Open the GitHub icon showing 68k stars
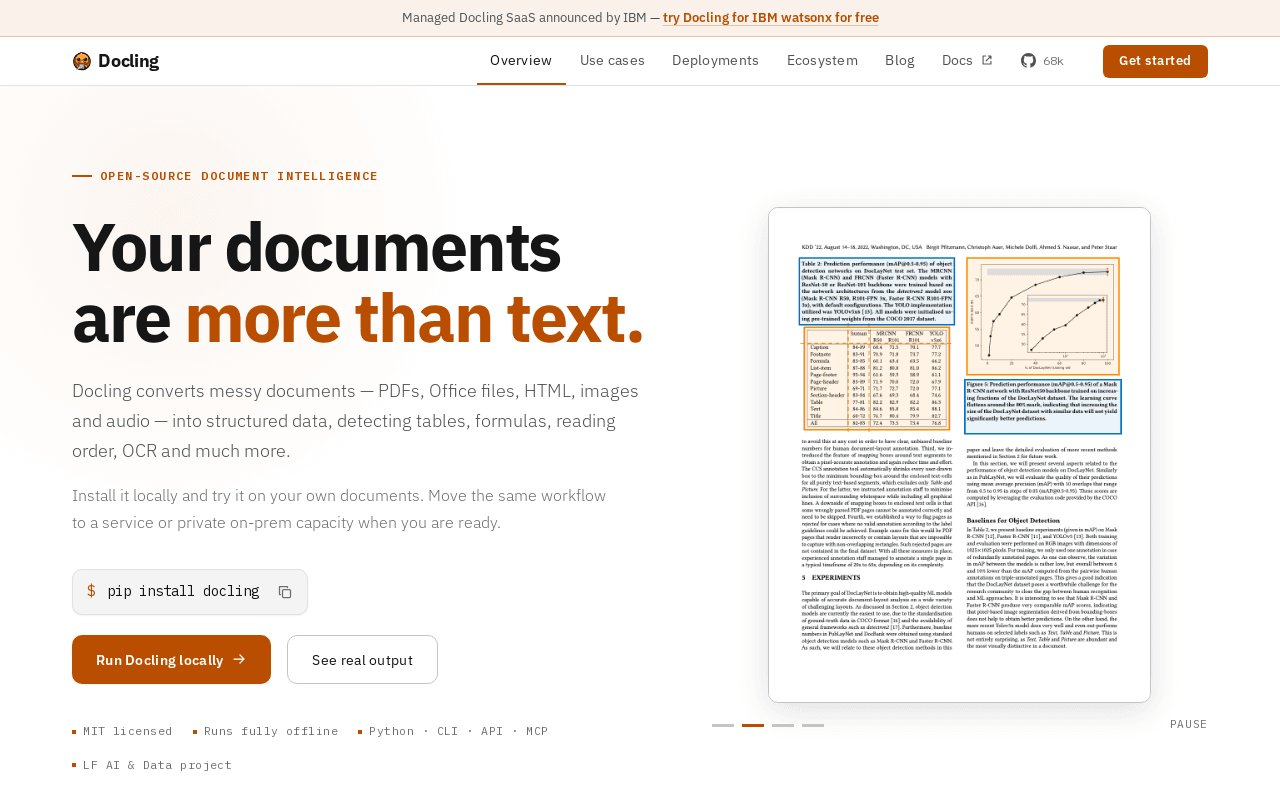The image size is (1280, 800). click(1028, 61)
